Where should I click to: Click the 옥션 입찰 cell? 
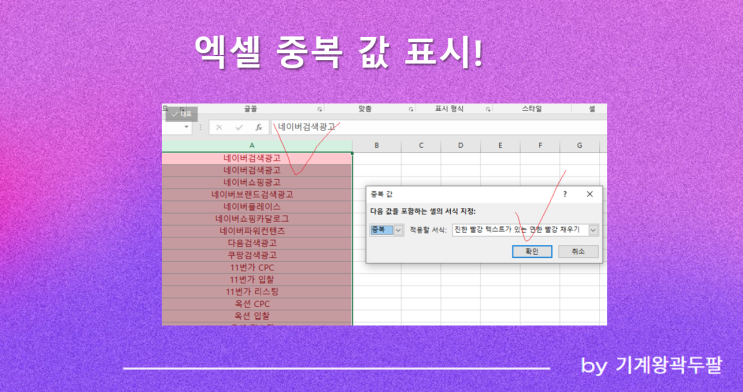[257, 316]
